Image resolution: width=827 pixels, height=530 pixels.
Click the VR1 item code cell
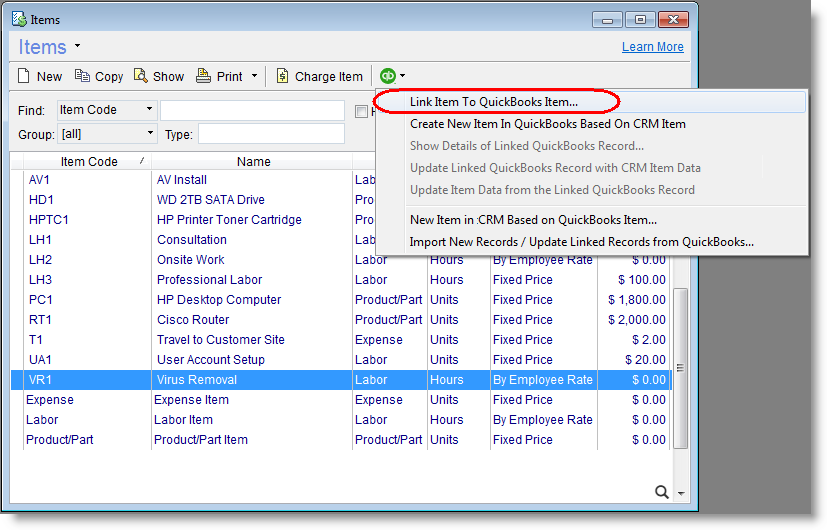pyautogui.click(x=40, y=380)
